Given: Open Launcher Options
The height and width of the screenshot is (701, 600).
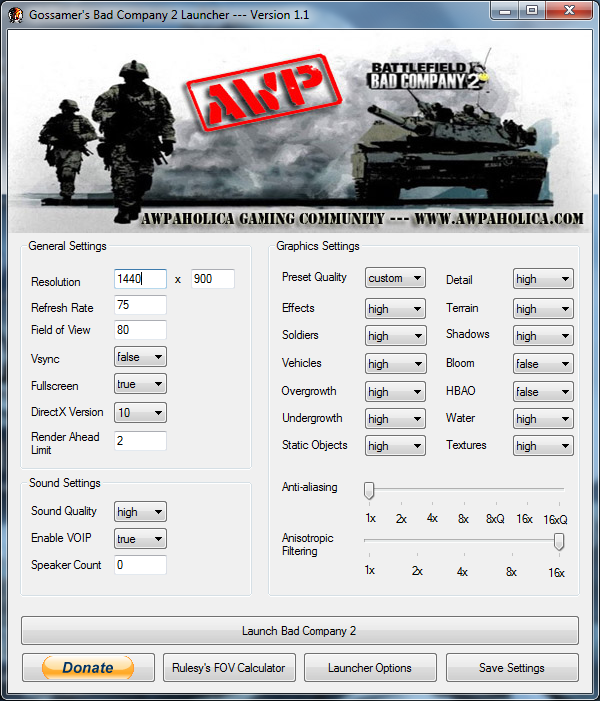Looking at the screenshot, I should [370, 668].
